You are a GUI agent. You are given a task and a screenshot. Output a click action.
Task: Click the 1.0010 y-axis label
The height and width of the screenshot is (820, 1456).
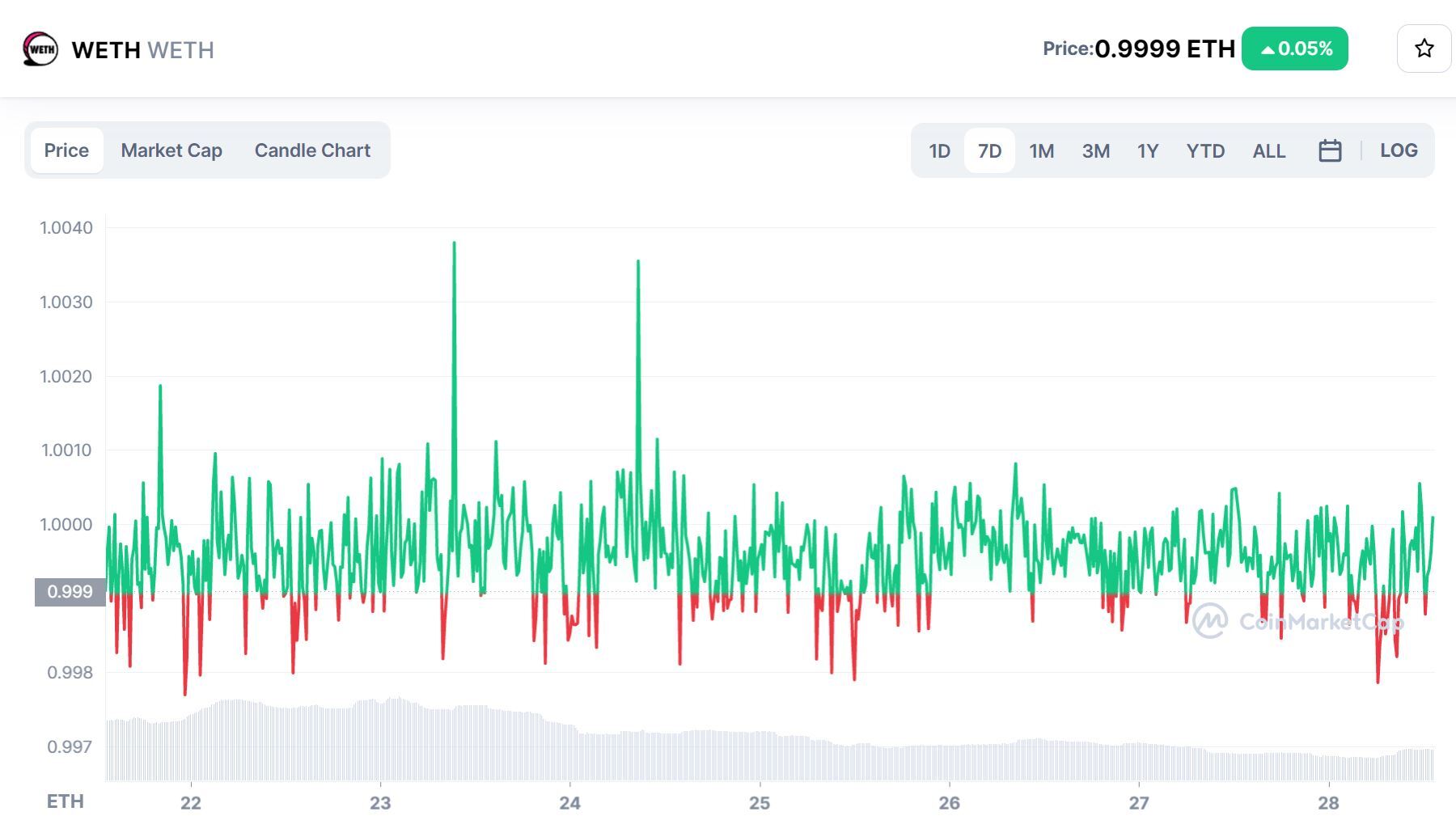pos(66,450)
